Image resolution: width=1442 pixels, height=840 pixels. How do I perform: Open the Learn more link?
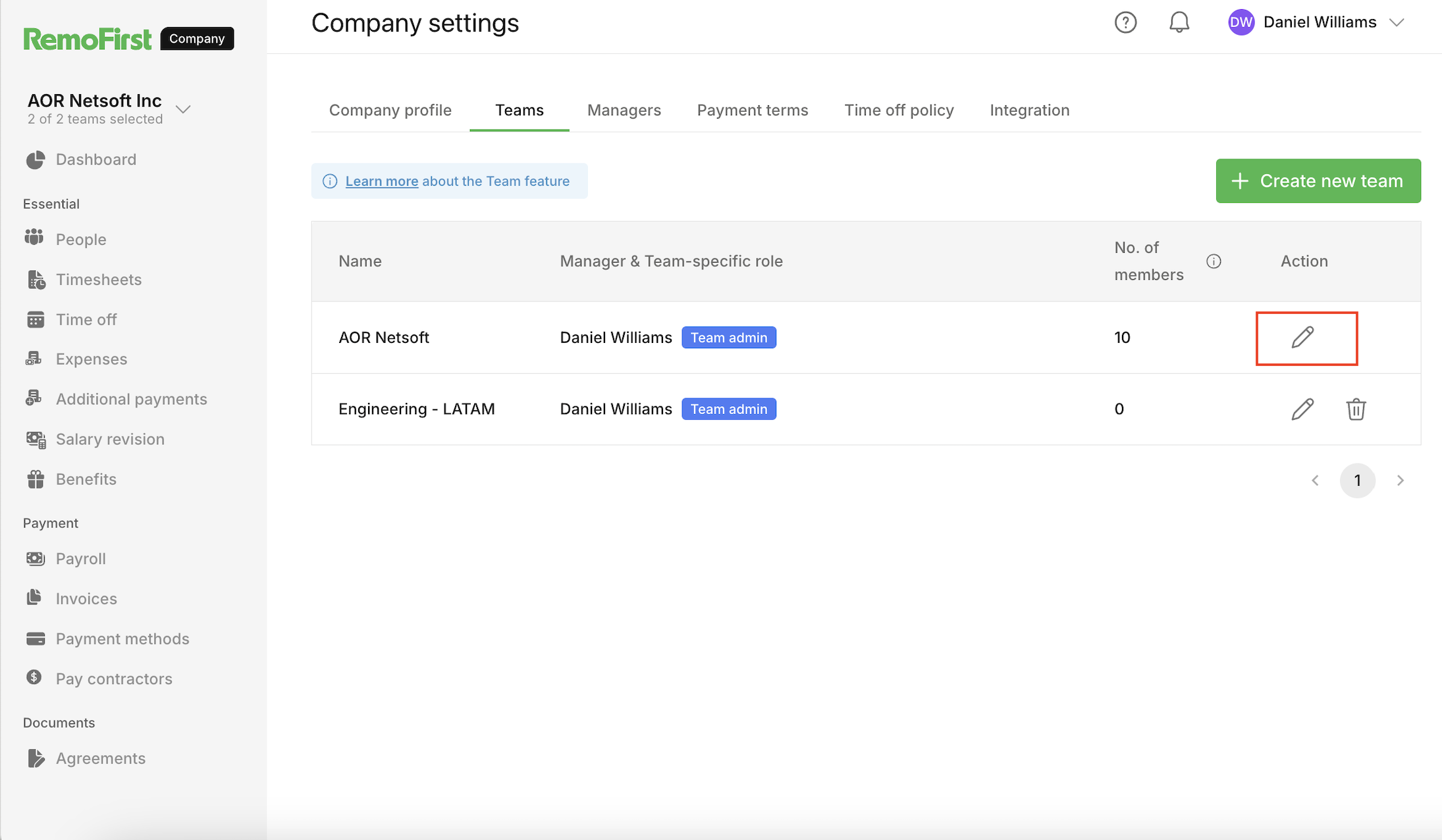pyautogui.click(x=382, y=181)
